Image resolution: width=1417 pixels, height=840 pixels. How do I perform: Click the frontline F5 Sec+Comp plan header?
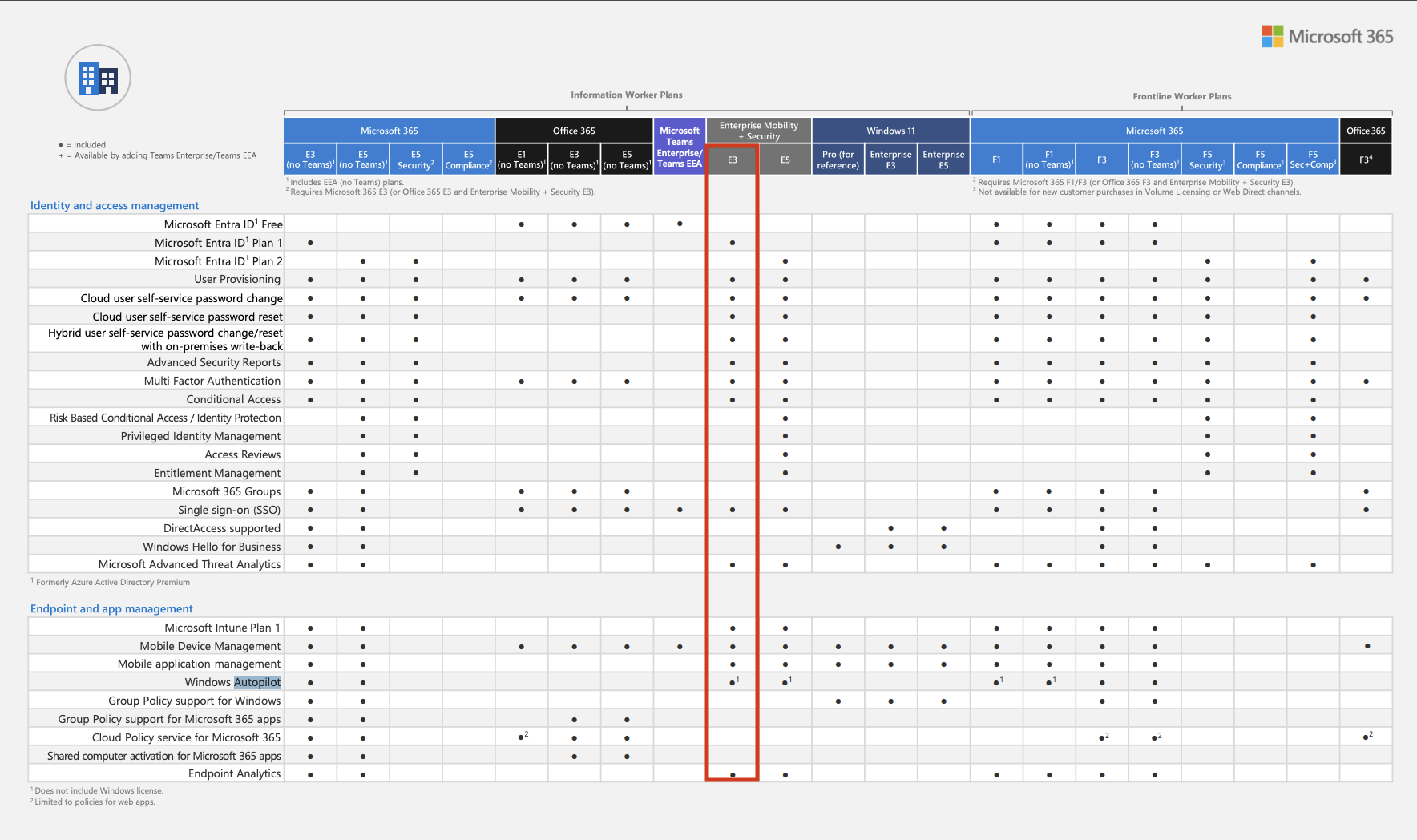point(1312,160)
